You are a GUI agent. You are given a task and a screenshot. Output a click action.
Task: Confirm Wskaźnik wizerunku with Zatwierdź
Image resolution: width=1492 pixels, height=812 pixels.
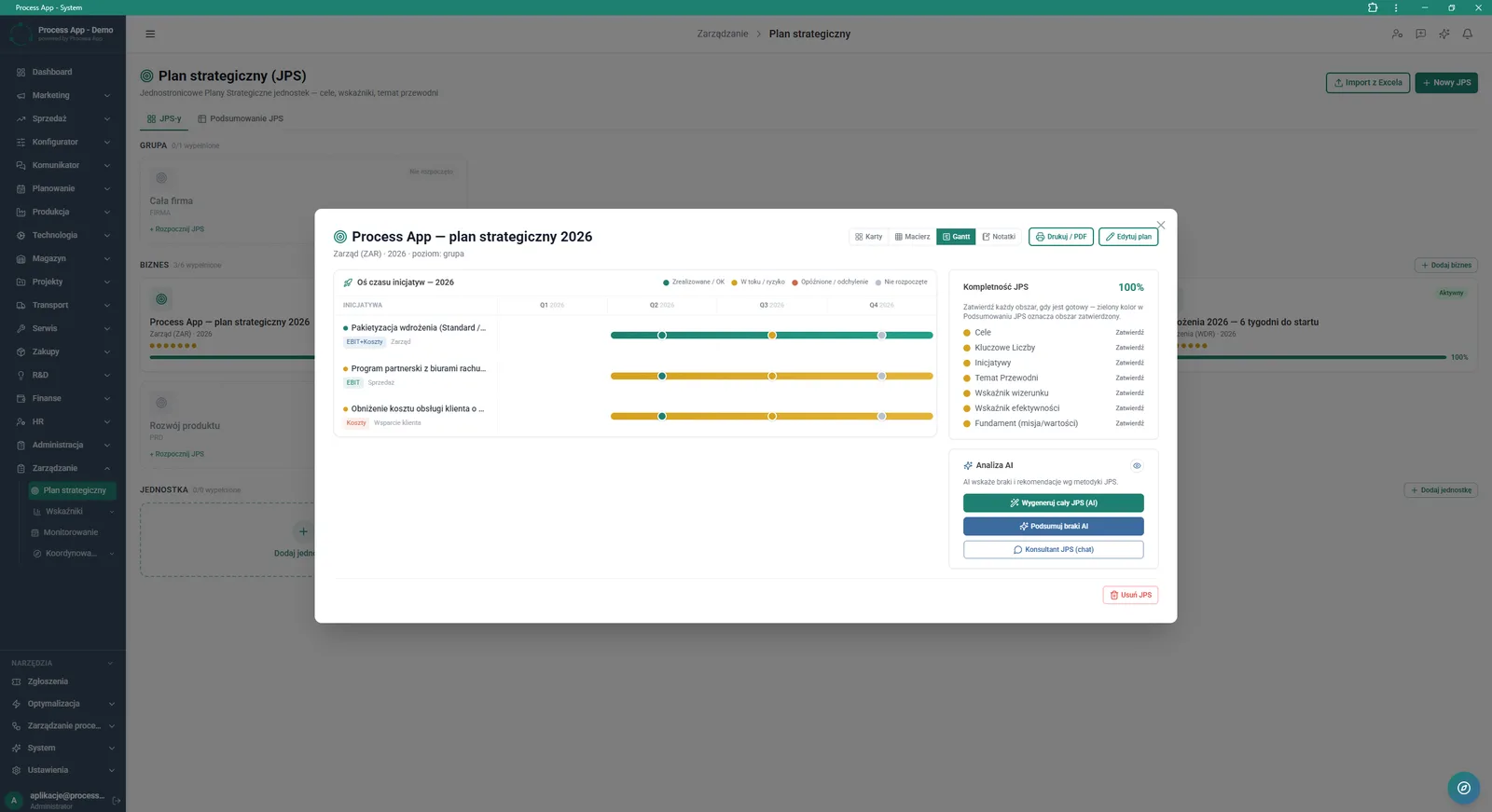1129,392
